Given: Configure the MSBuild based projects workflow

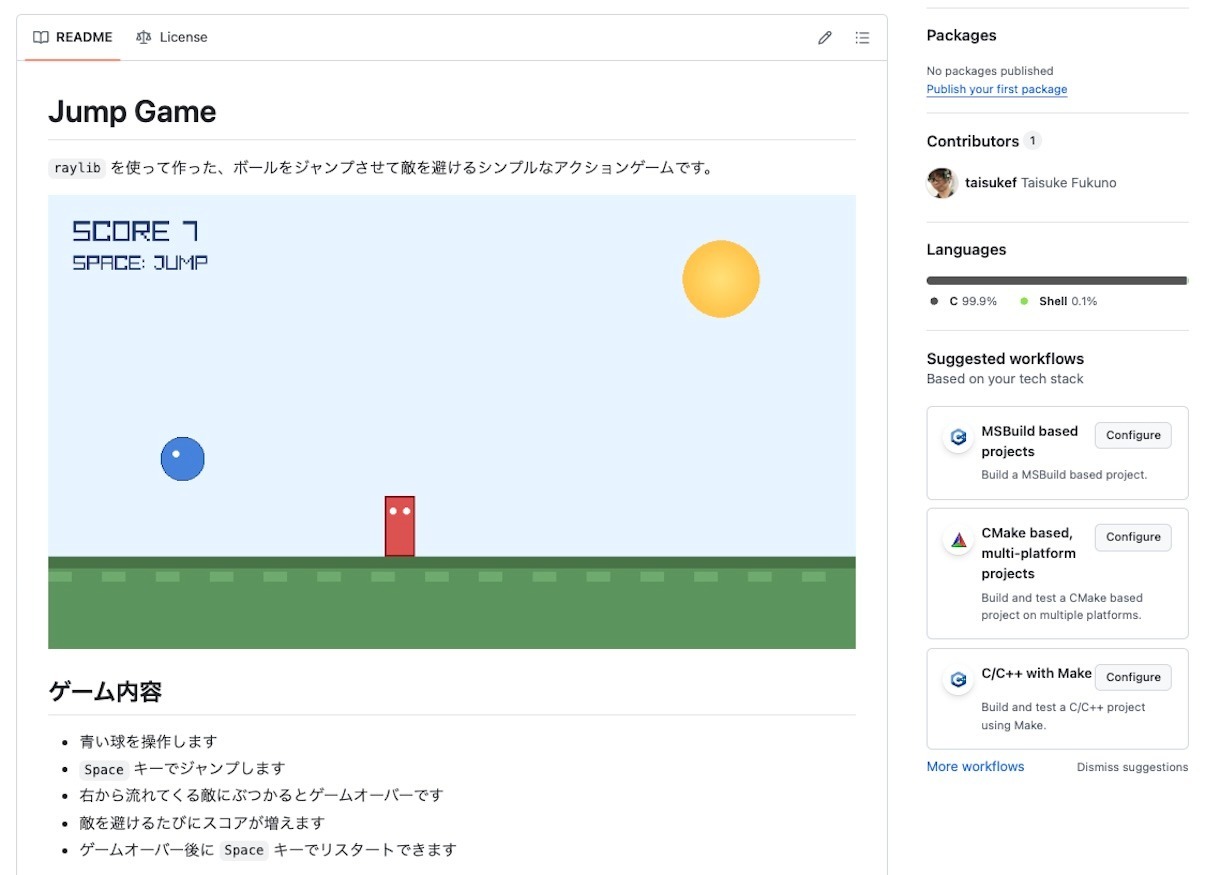Looking at the screenshot, I should [x=1133, y=435].
